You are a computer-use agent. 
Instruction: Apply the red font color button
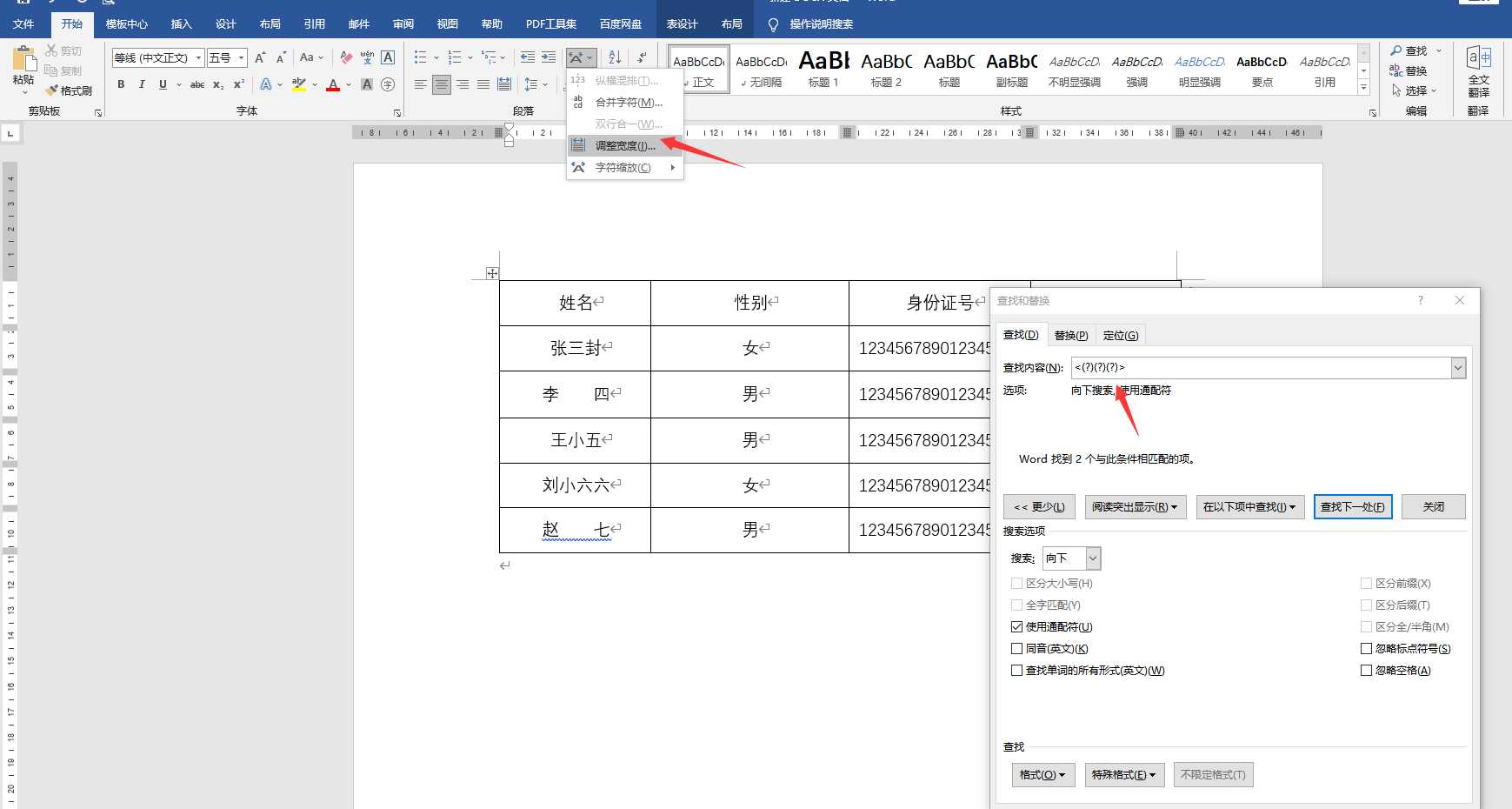pyautogui.click(x=333, y=84)
